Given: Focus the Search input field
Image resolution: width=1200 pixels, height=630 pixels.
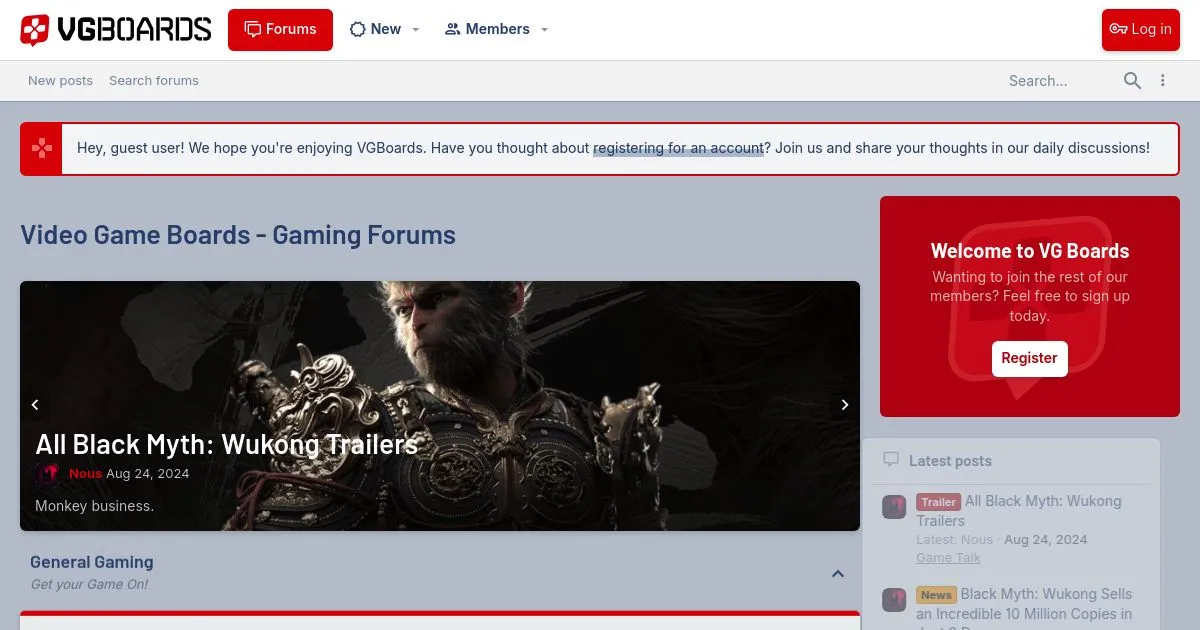Looking at the screenshot, I should tap(1058, 81).
